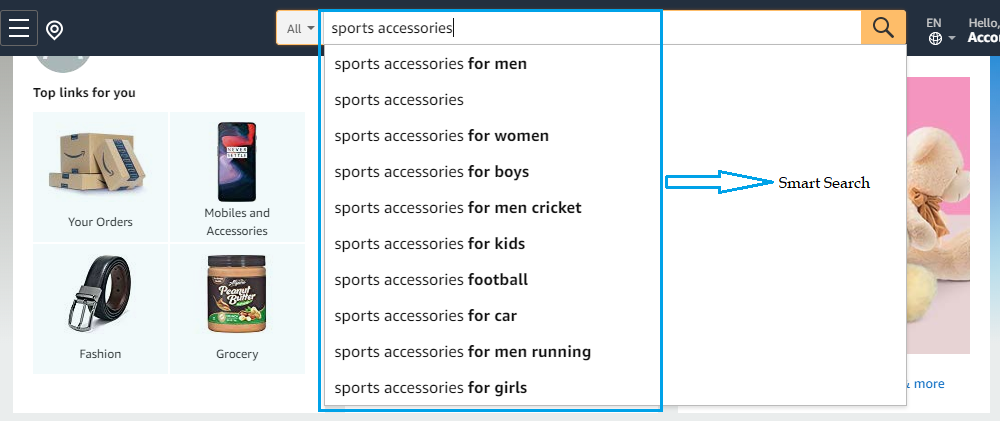Open Your Orders box image
This screenshot has width=1000, height=421.
100,163
